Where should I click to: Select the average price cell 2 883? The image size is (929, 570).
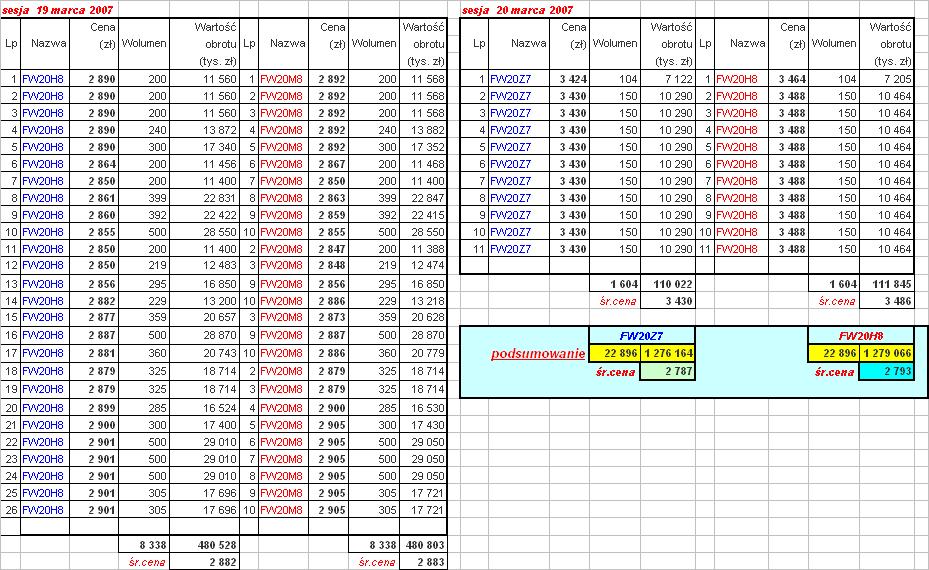[423, 562]
